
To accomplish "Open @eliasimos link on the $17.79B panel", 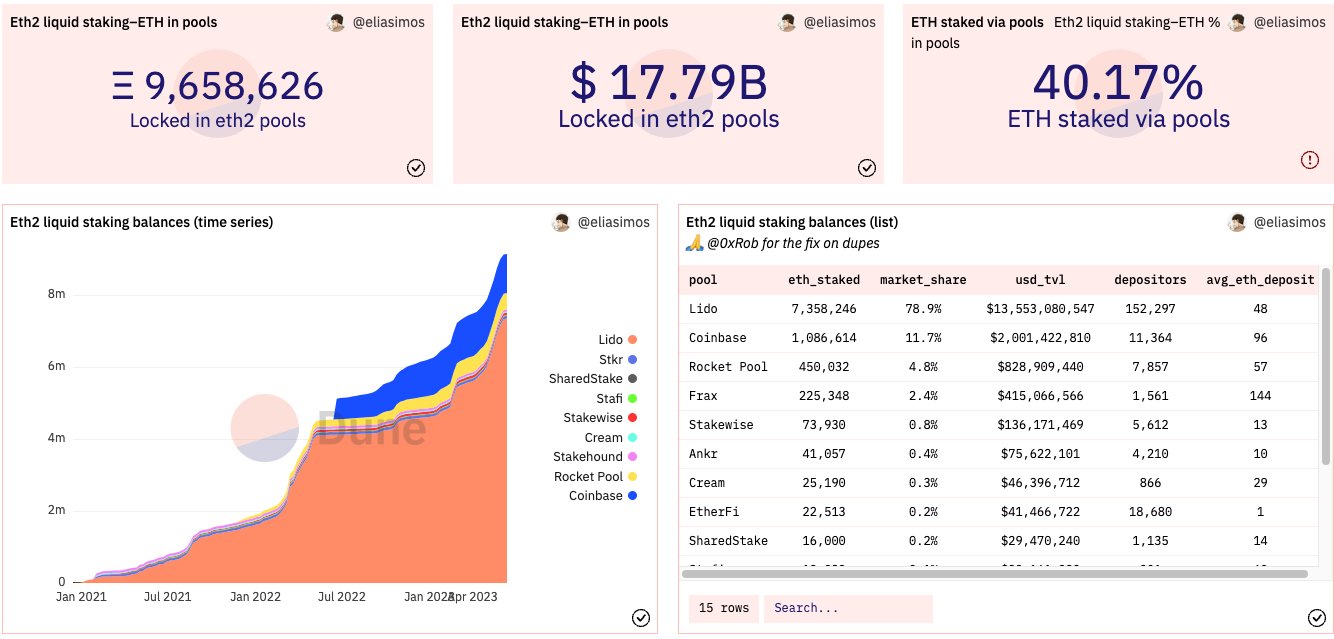I will click(x=839, y=22).
